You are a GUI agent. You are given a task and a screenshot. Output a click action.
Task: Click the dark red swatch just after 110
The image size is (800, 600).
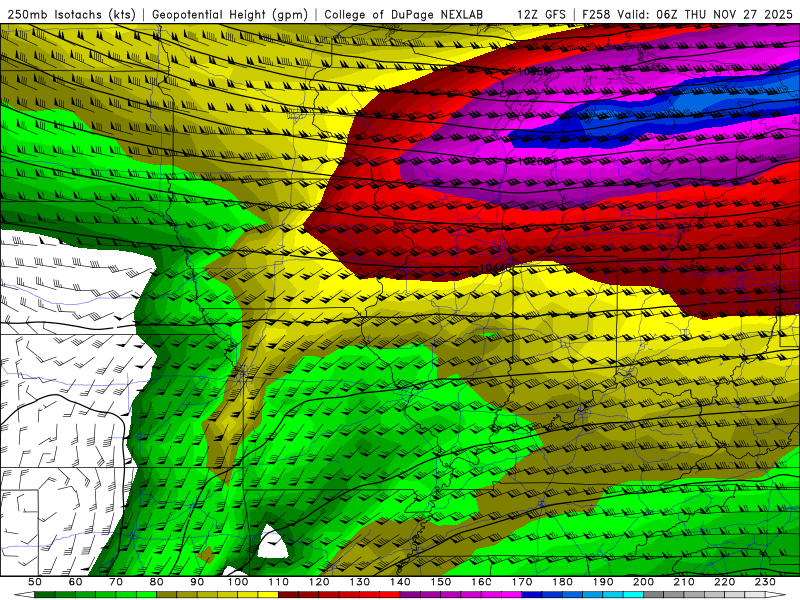pos(288,595)
